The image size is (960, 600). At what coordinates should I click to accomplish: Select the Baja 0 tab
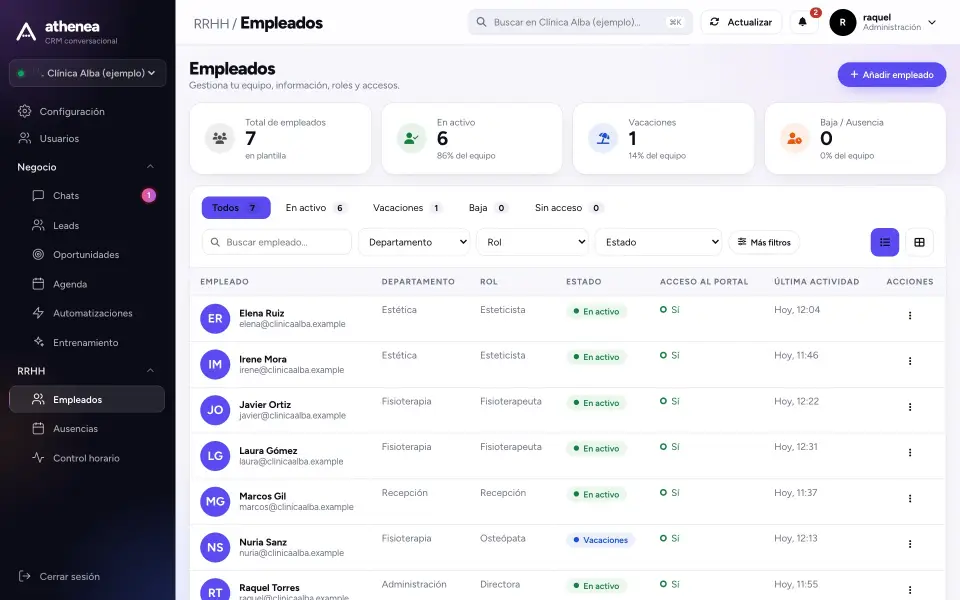(488, 208)
